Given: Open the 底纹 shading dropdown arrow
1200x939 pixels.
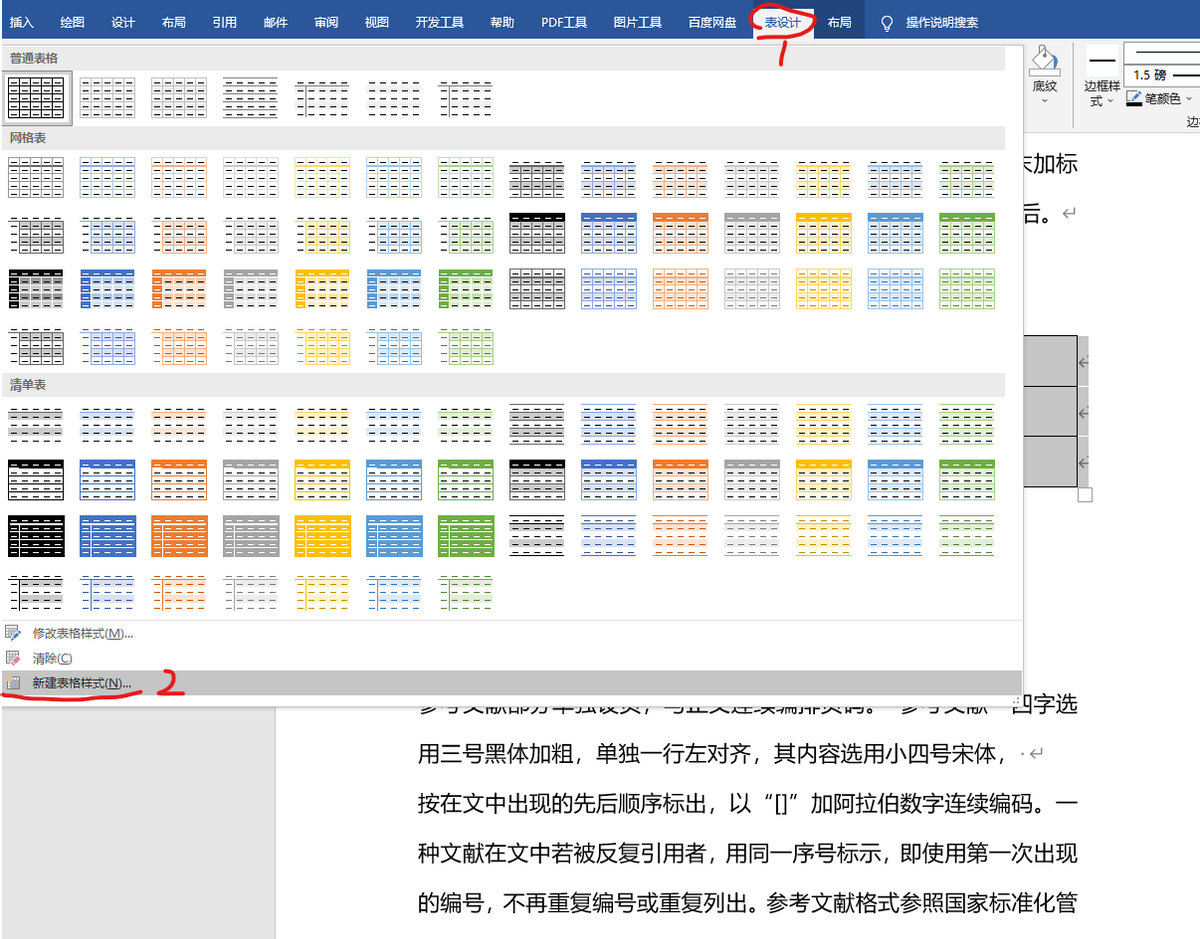Looking at the screenshot, I should click(x=1044, y=101).
